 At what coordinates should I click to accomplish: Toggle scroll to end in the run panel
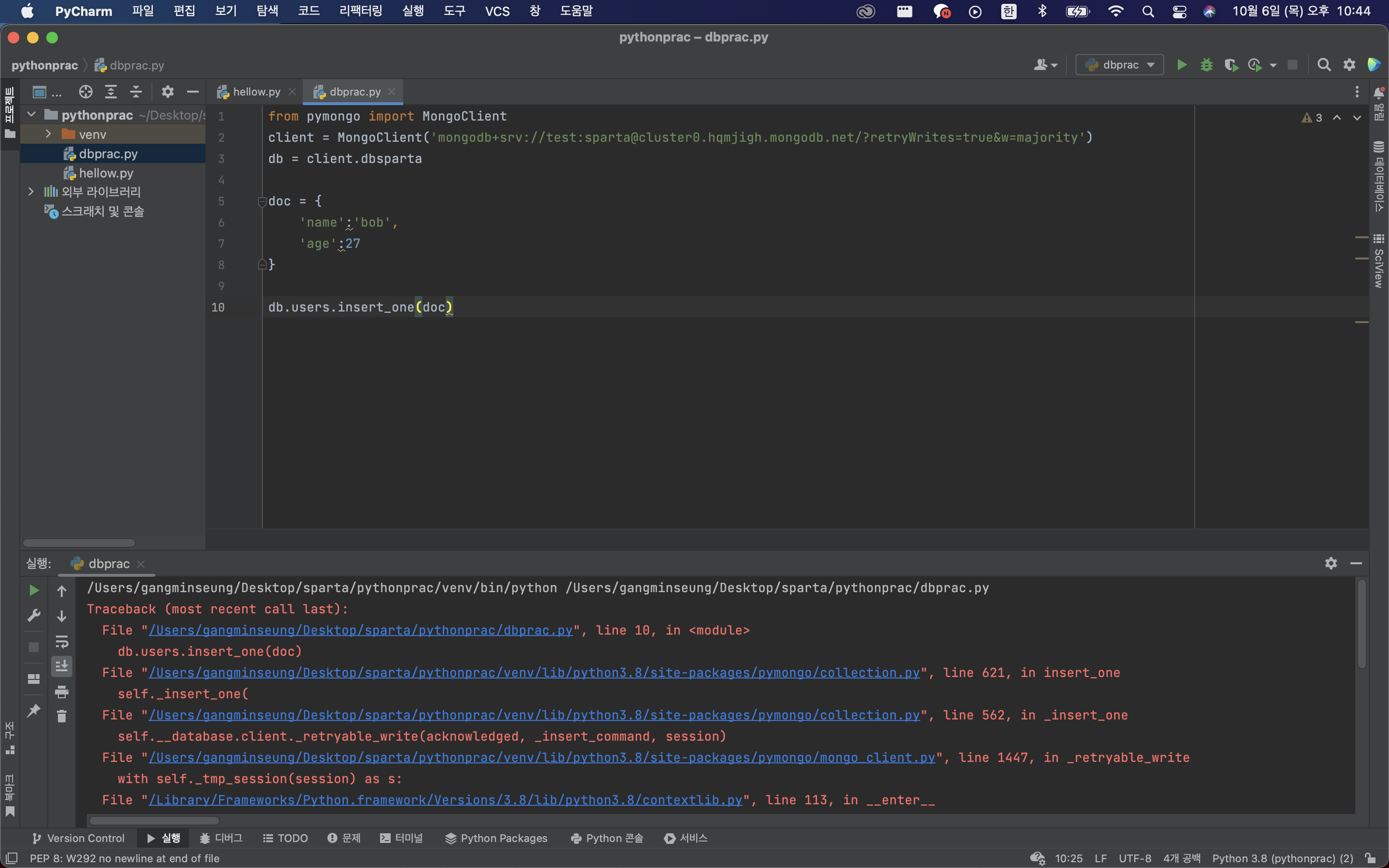61,666
